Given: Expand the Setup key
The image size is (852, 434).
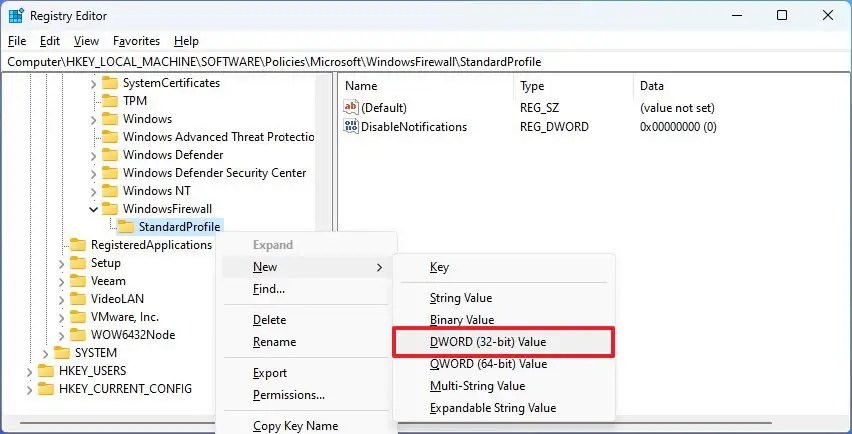Looking at the screenshot, I should coord(61,264).
